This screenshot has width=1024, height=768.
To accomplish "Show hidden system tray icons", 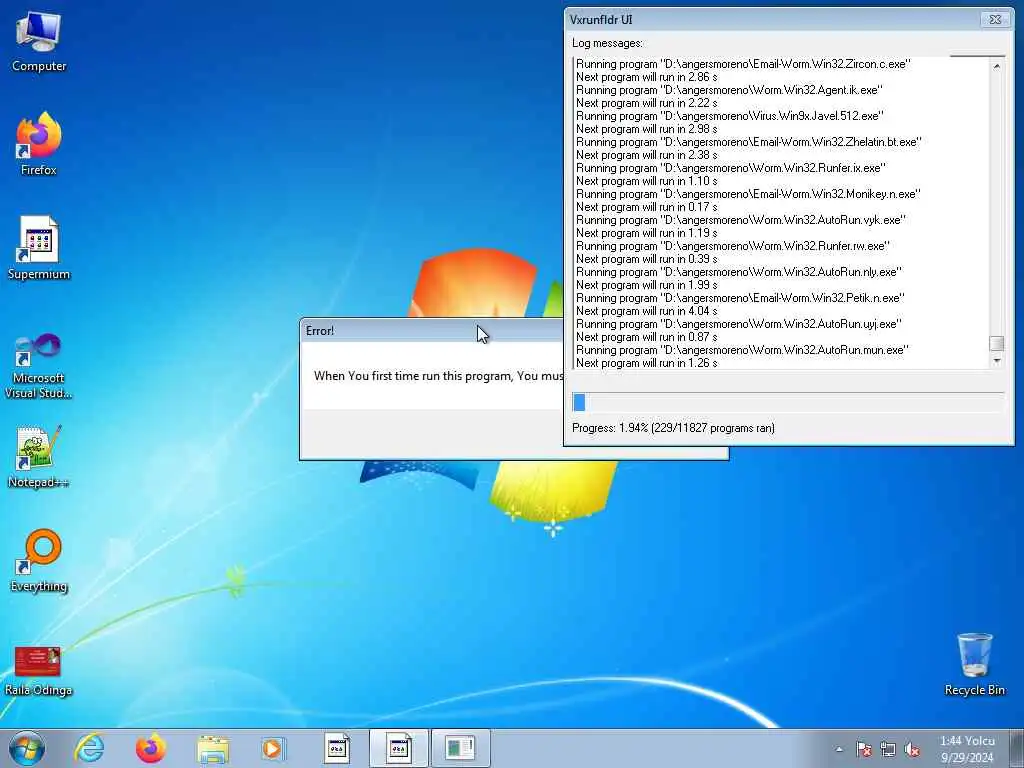I will click(x=839, y=749).
